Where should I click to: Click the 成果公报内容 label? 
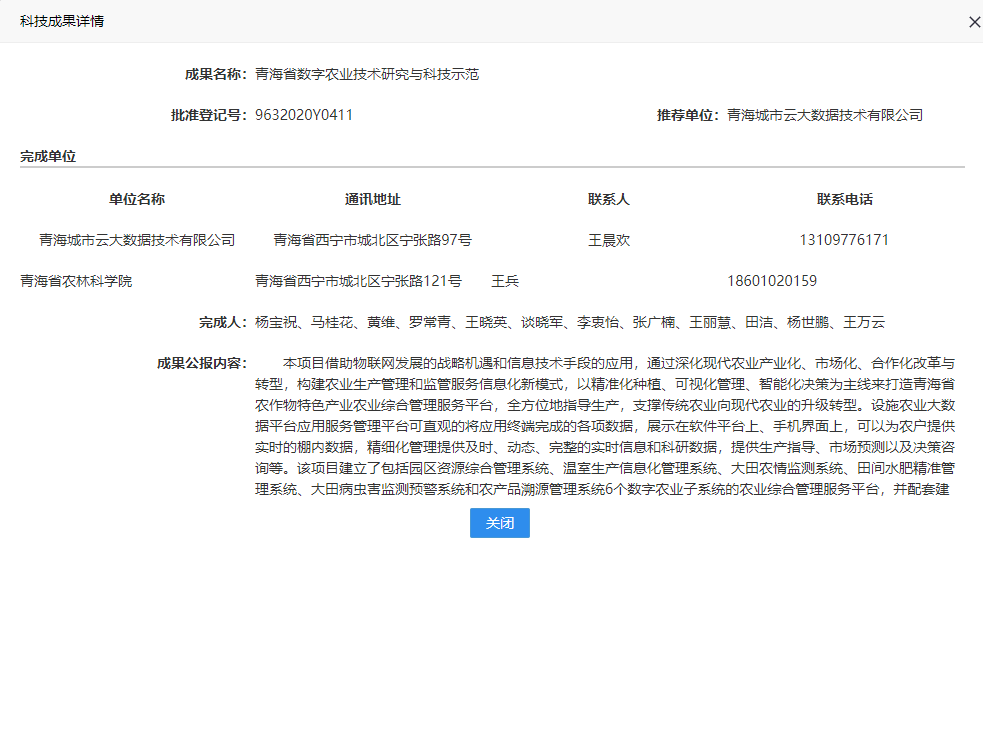coord(202,363)
